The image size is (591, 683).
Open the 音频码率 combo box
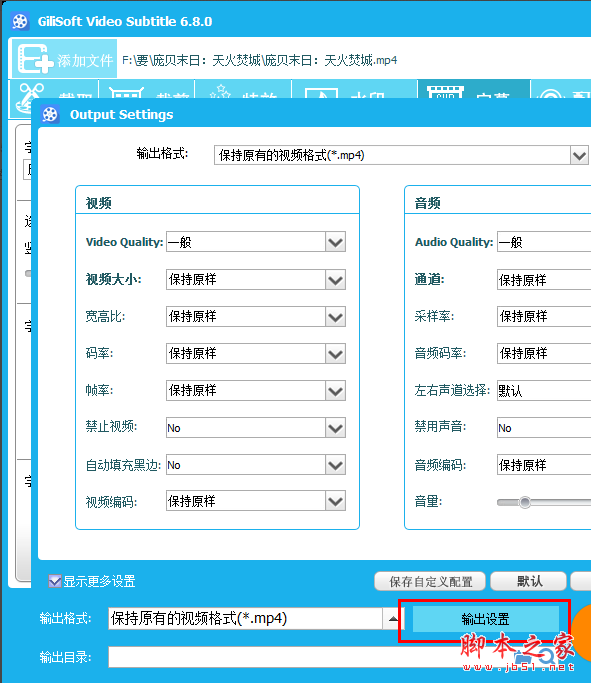click(544, 354)
